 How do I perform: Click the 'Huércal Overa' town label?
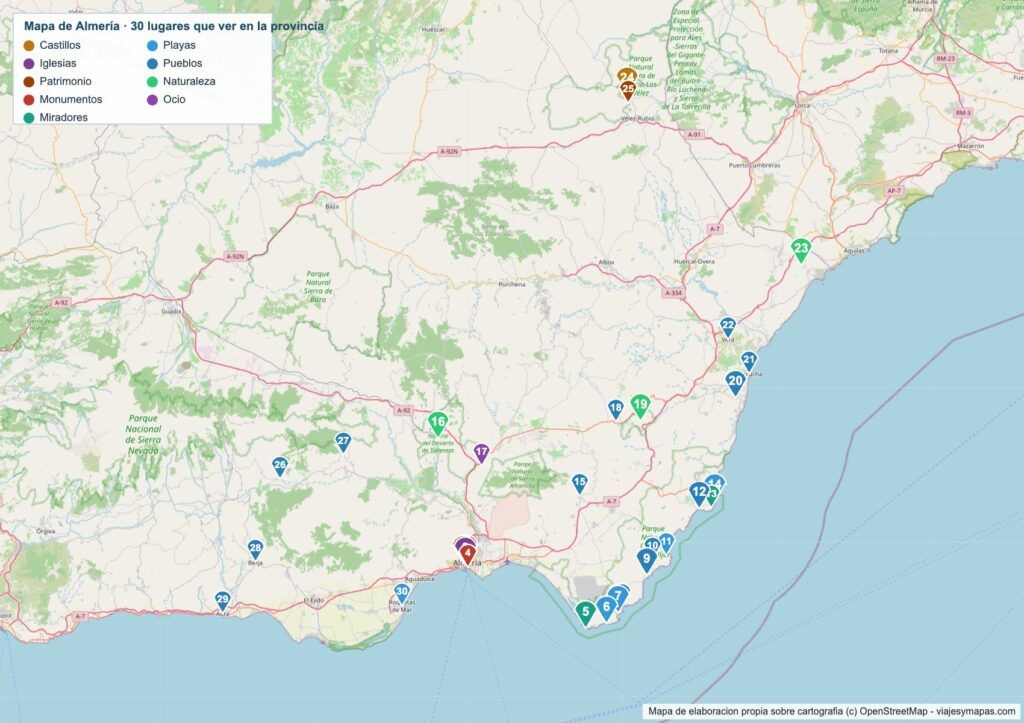click(694, 261)
